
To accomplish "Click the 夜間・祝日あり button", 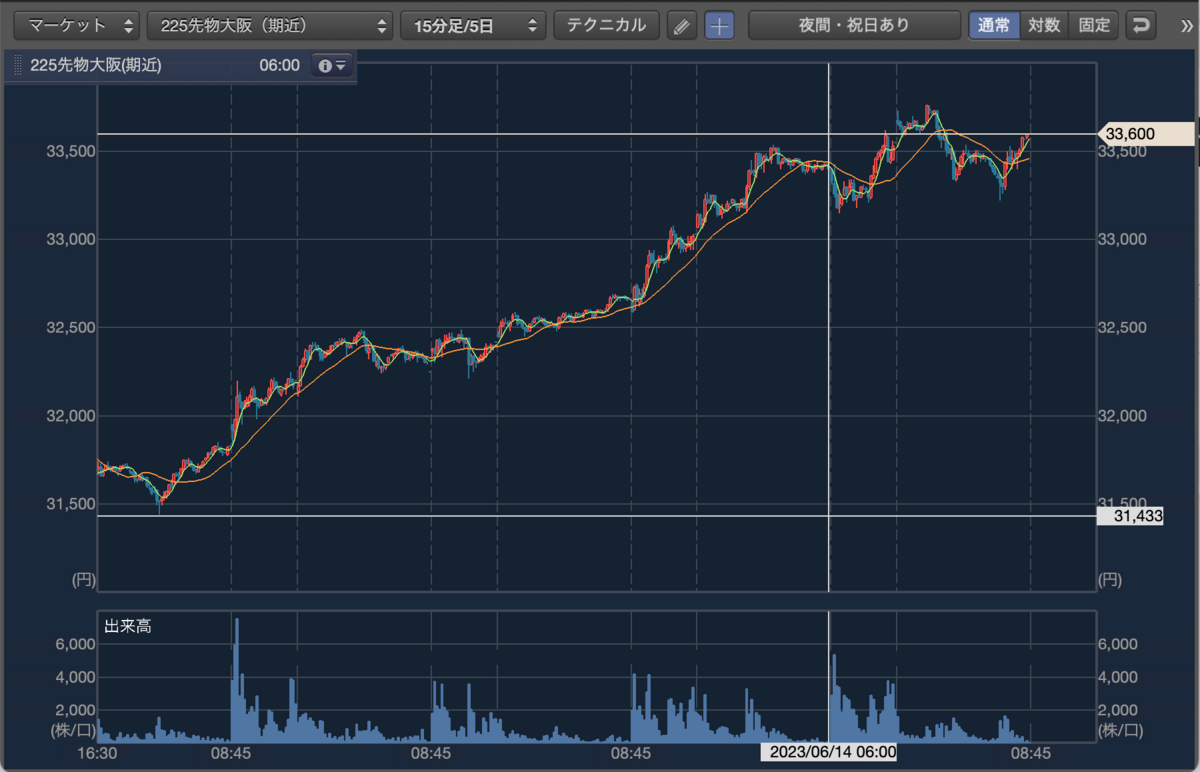I will pyautogui.click(x=854, y=25).
